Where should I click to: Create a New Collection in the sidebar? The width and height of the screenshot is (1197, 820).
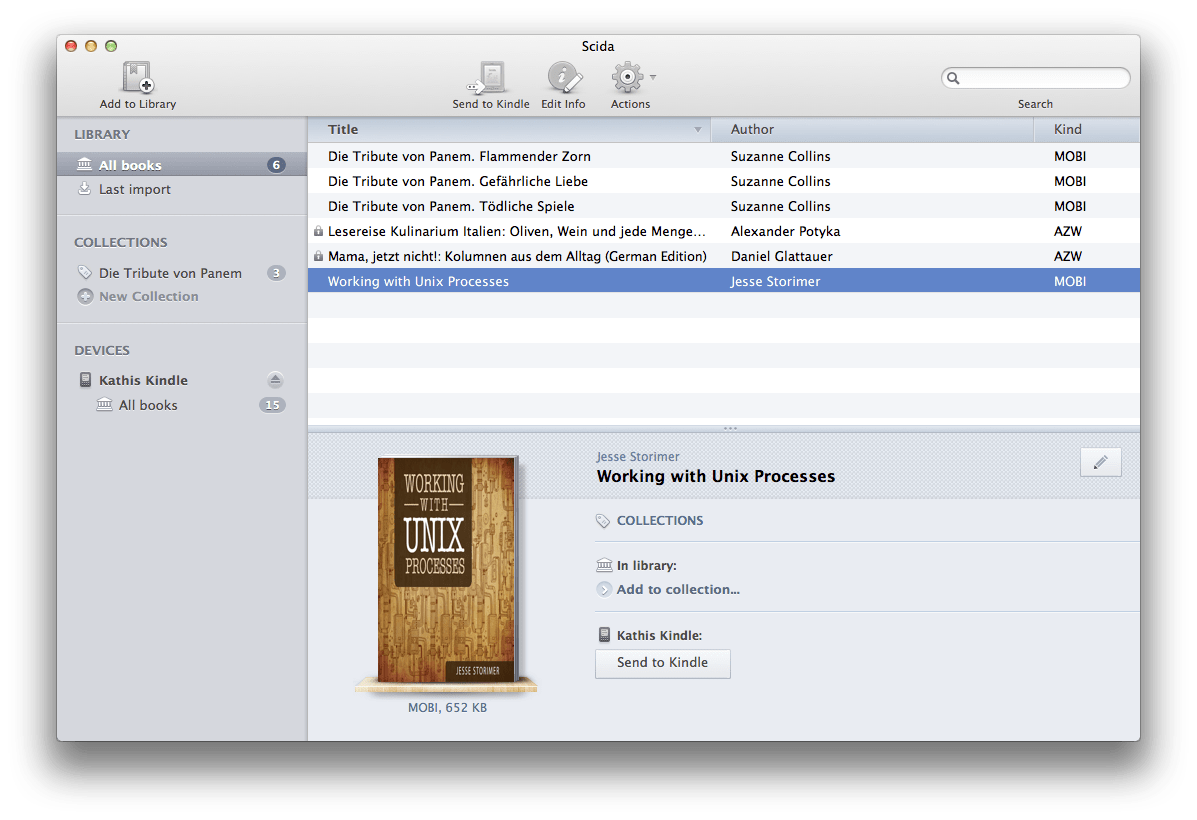148,296
